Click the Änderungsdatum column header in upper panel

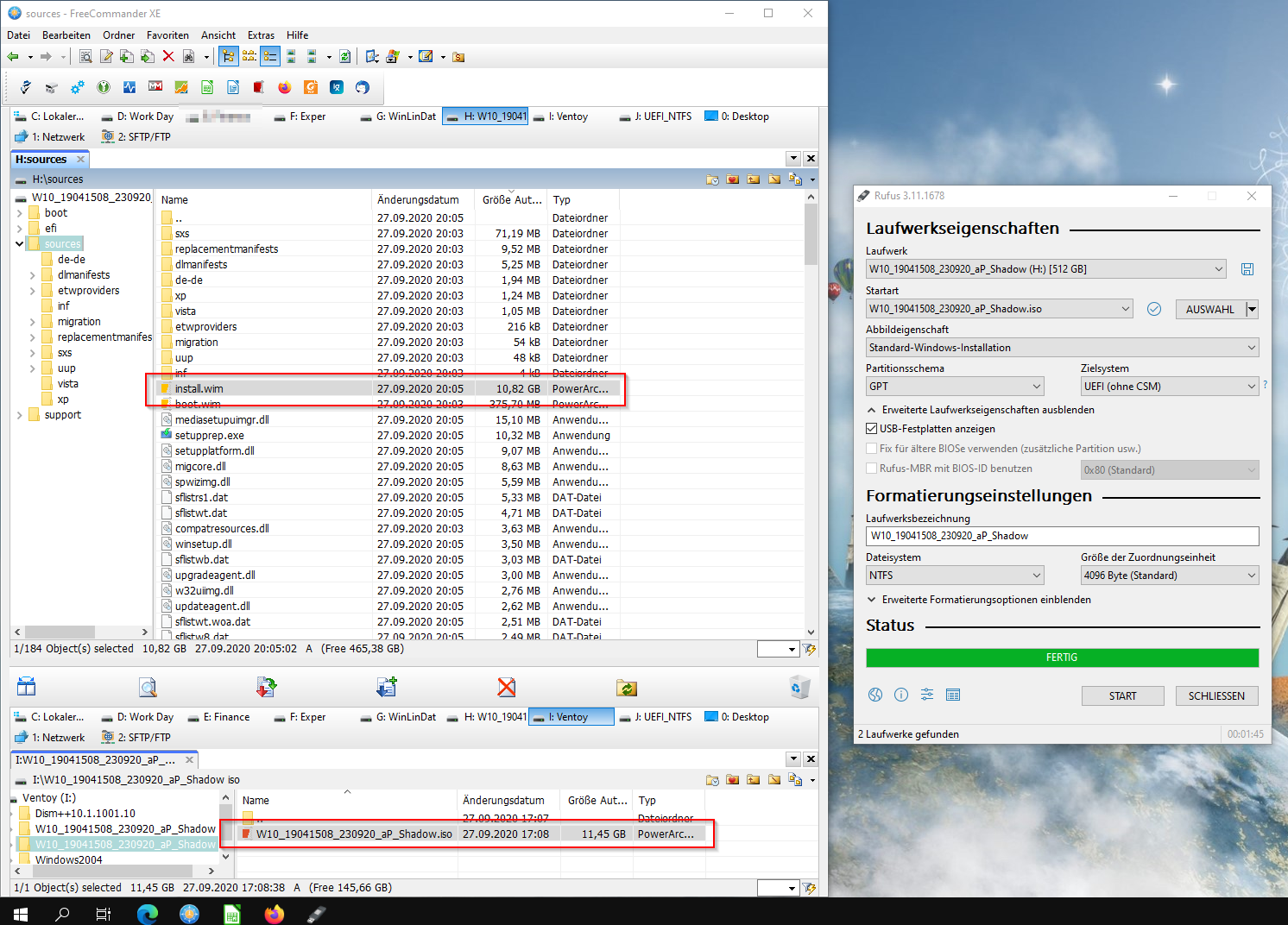(423, 199)
